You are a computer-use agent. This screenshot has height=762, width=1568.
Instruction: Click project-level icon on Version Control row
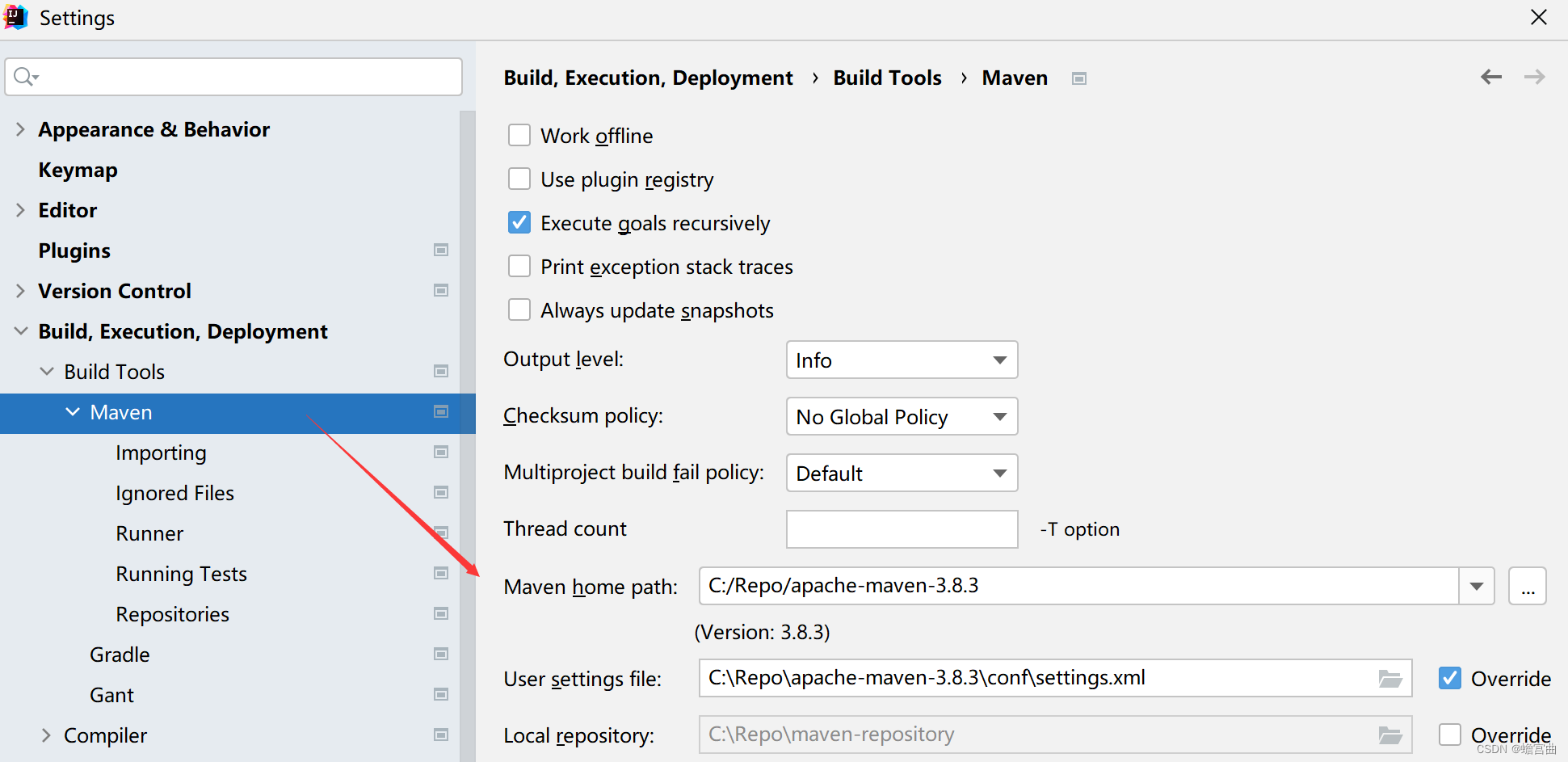(441, 290)
